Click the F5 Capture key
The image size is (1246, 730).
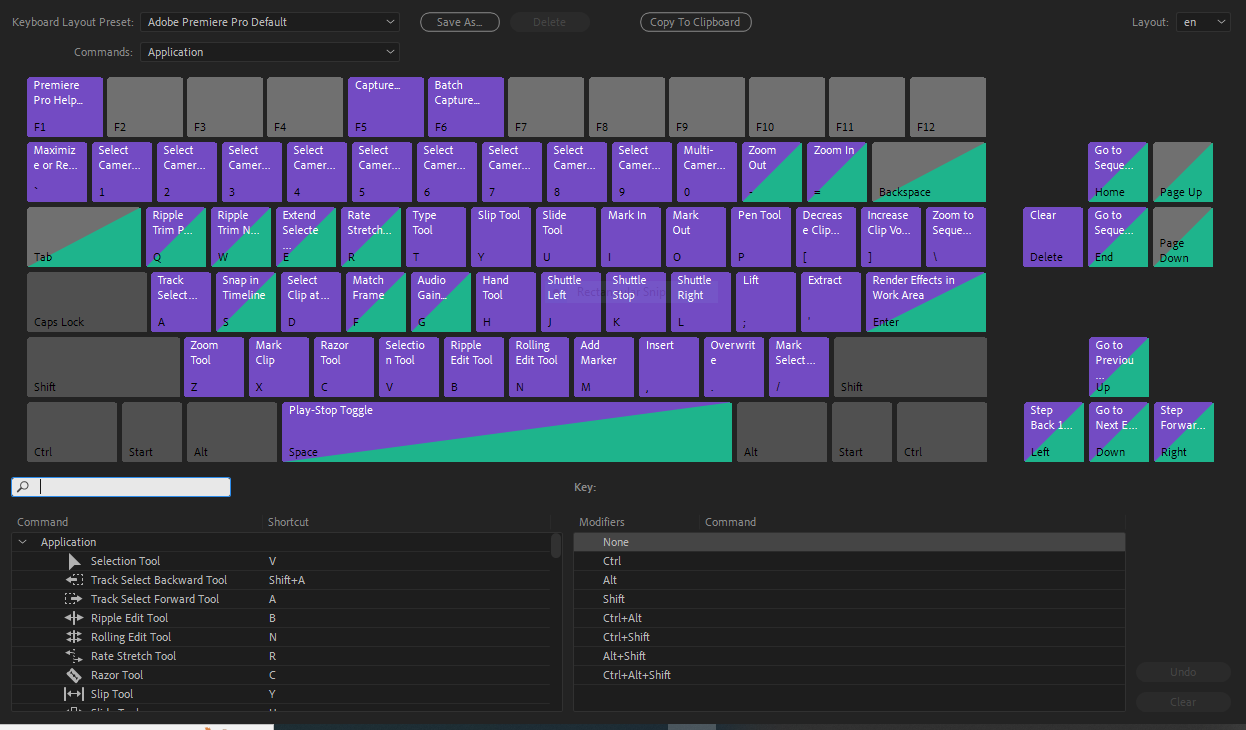pyautogui.click(x=386, y=107)
